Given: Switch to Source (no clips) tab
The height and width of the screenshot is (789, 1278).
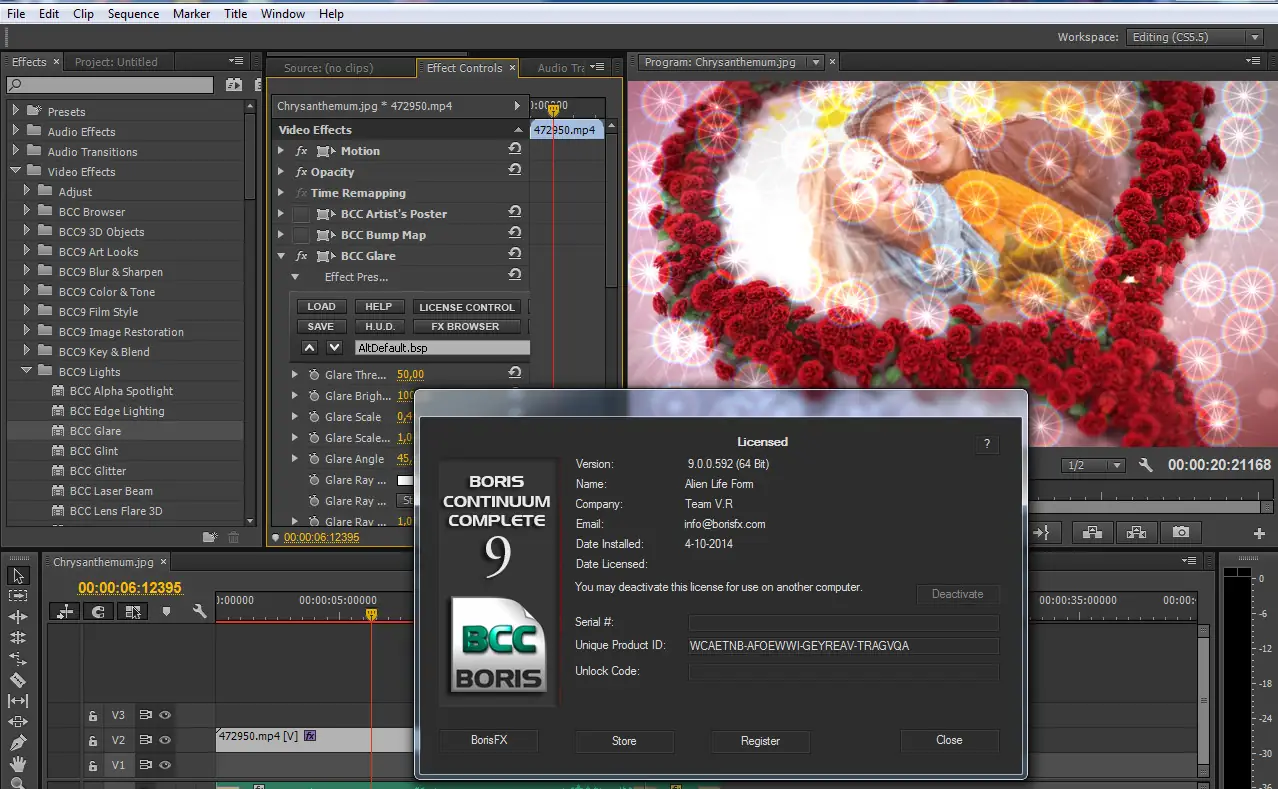Looking at the screenshot, I should pos(328,68).
